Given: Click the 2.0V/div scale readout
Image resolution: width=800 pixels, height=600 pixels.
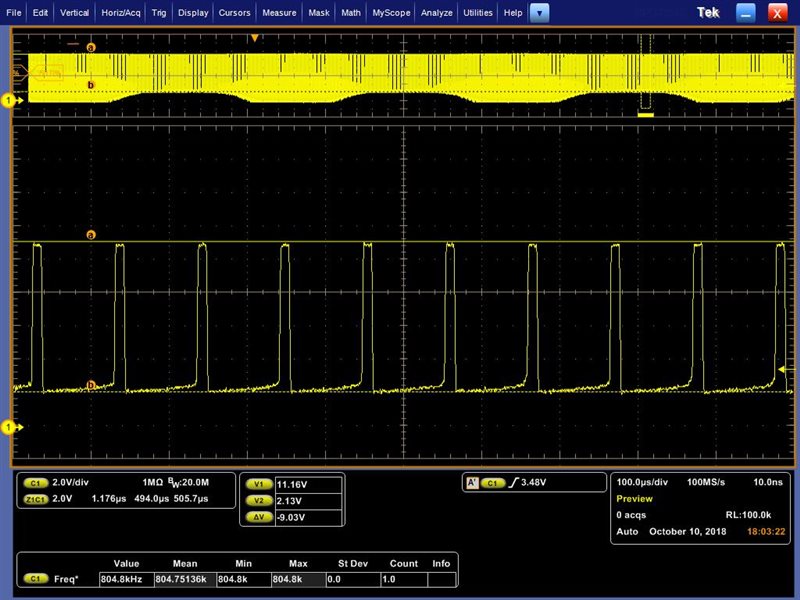Looking at the screenshot, I should (70, 482).
